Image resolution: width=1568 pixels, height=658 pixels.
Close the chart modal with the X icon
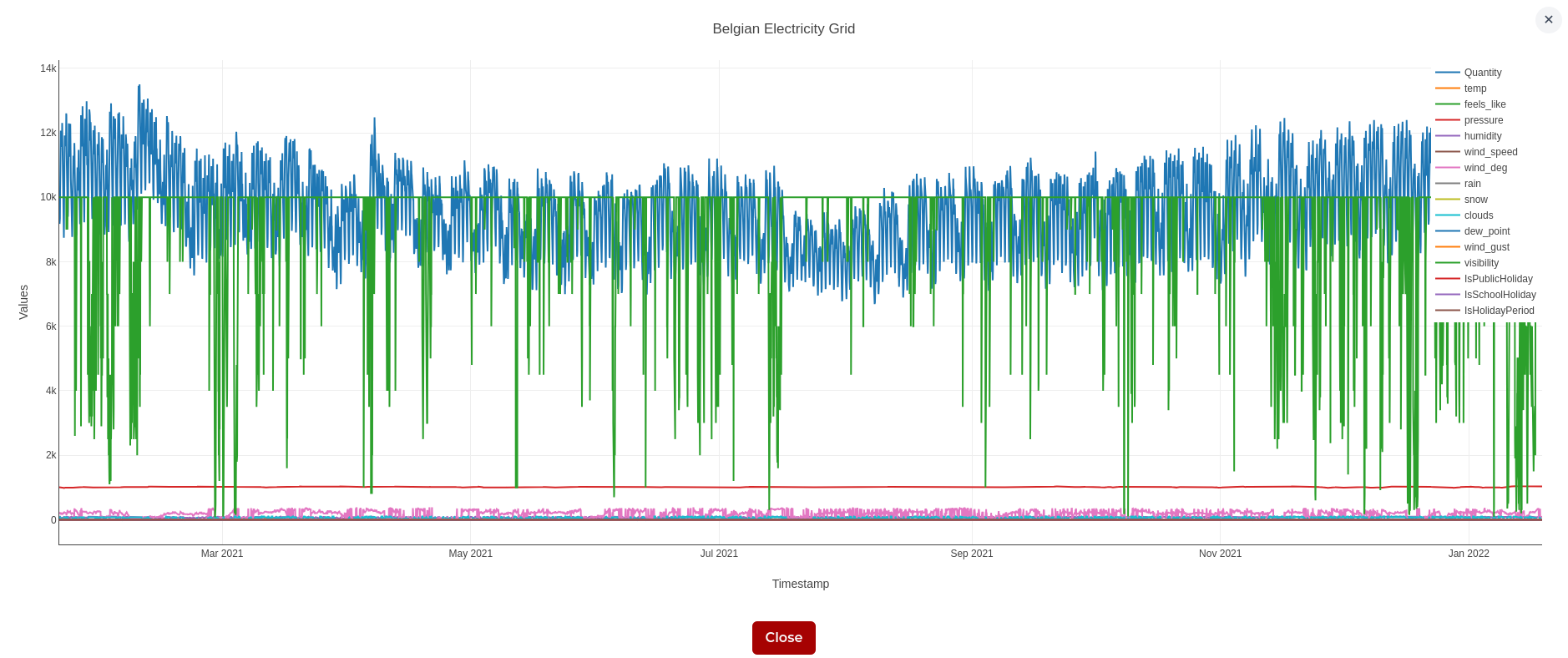(1548, 20)
